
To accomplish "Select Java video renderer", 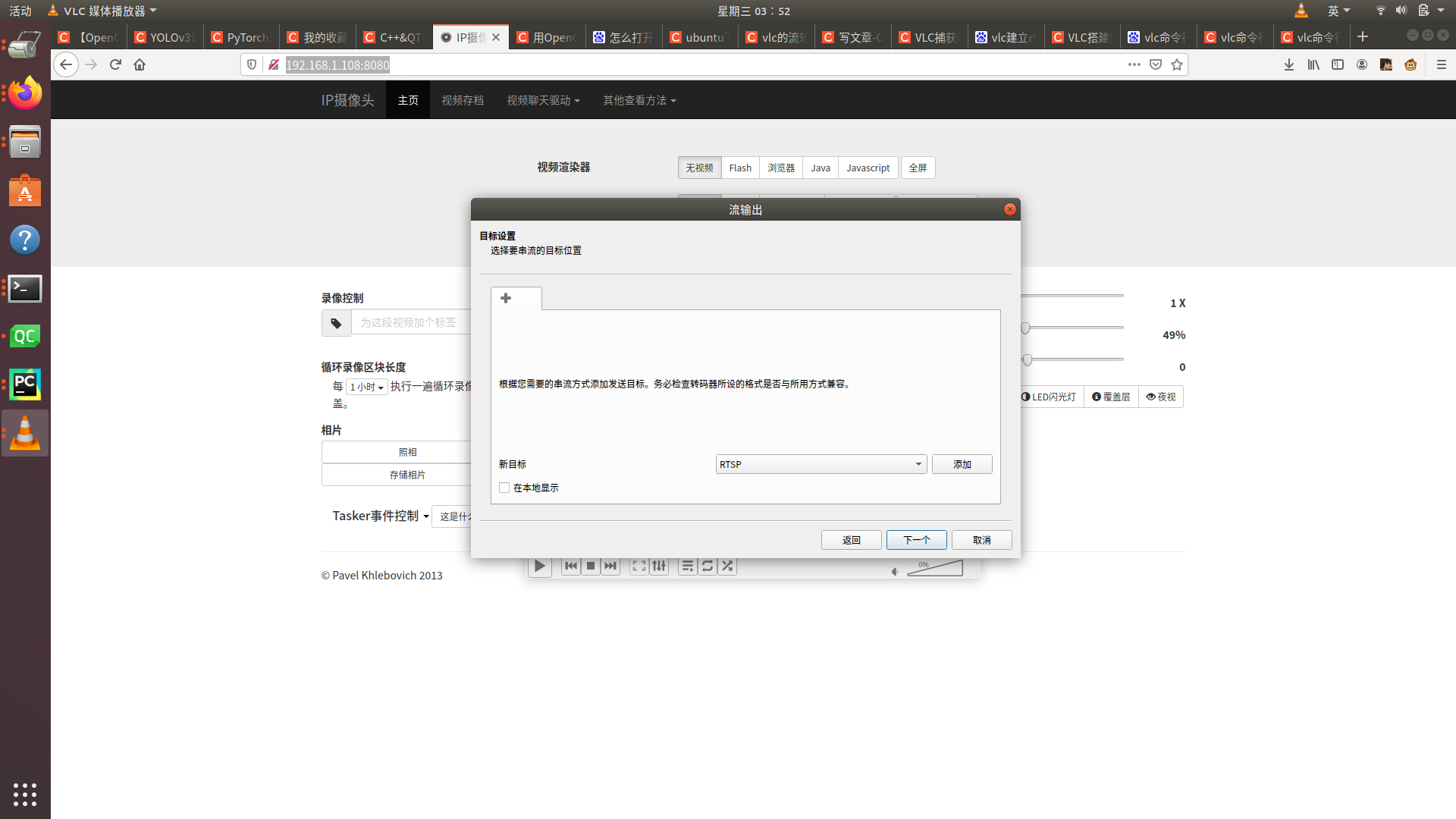I will tap(821, 168).
